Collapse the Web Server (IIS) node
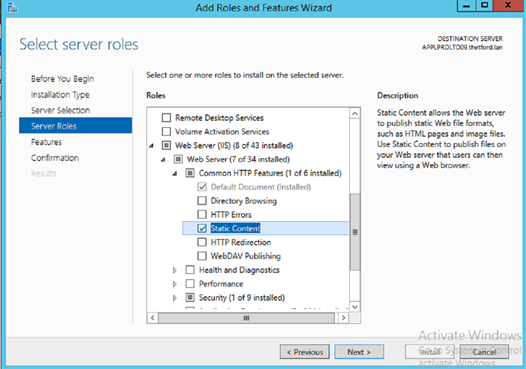The height and width of the screenshot is (369, 526). (x=152, y=146)
